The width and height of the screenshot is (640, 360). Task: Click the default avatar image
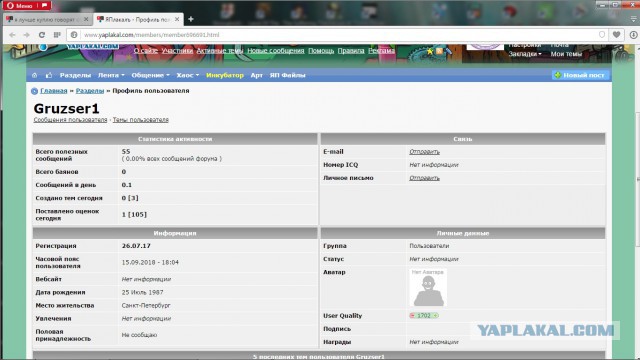(428, 287)
